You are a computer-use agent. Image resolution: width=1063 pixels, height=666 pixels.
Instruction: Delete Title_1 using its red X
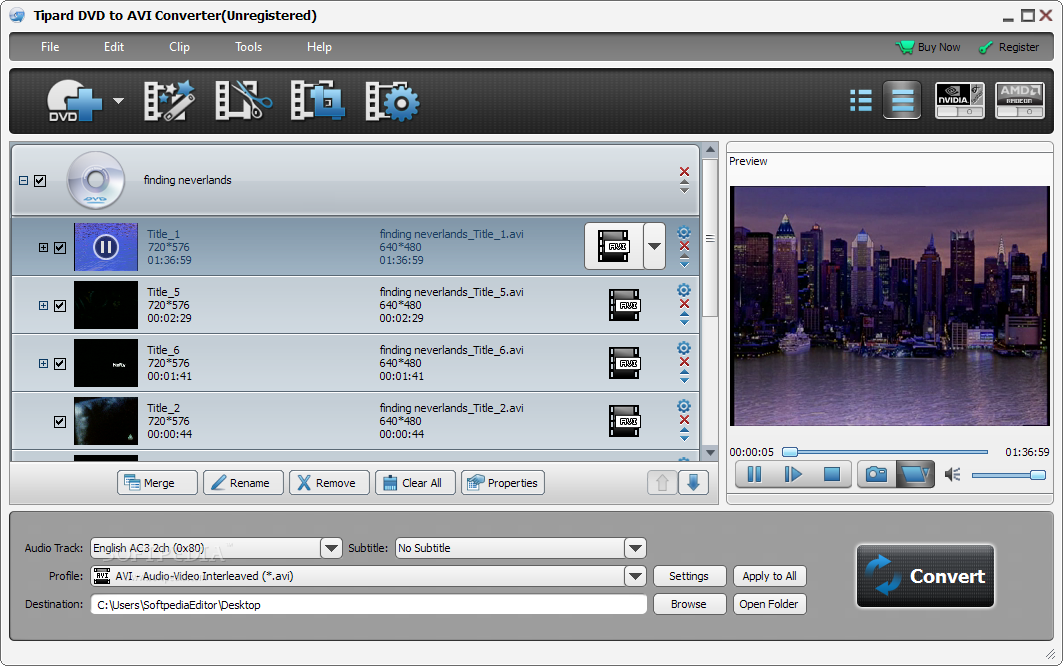click(685, 246)
